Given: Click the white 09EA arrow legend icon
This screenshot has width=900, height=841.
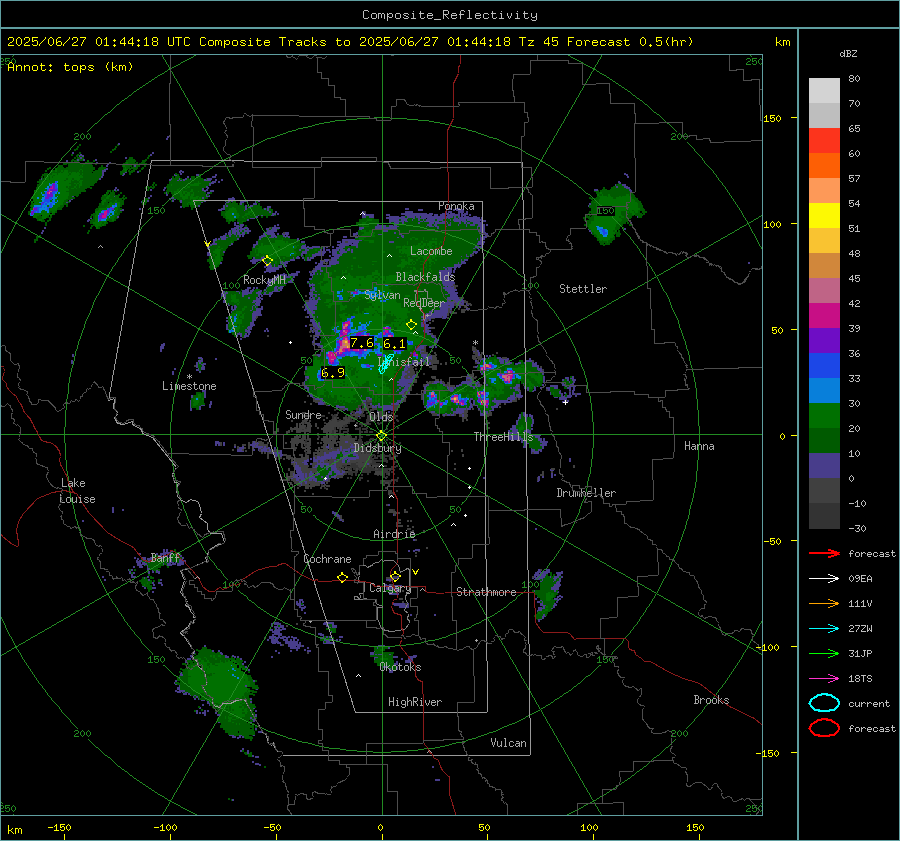Looking at the screenshot, I should tap(824, 578).
